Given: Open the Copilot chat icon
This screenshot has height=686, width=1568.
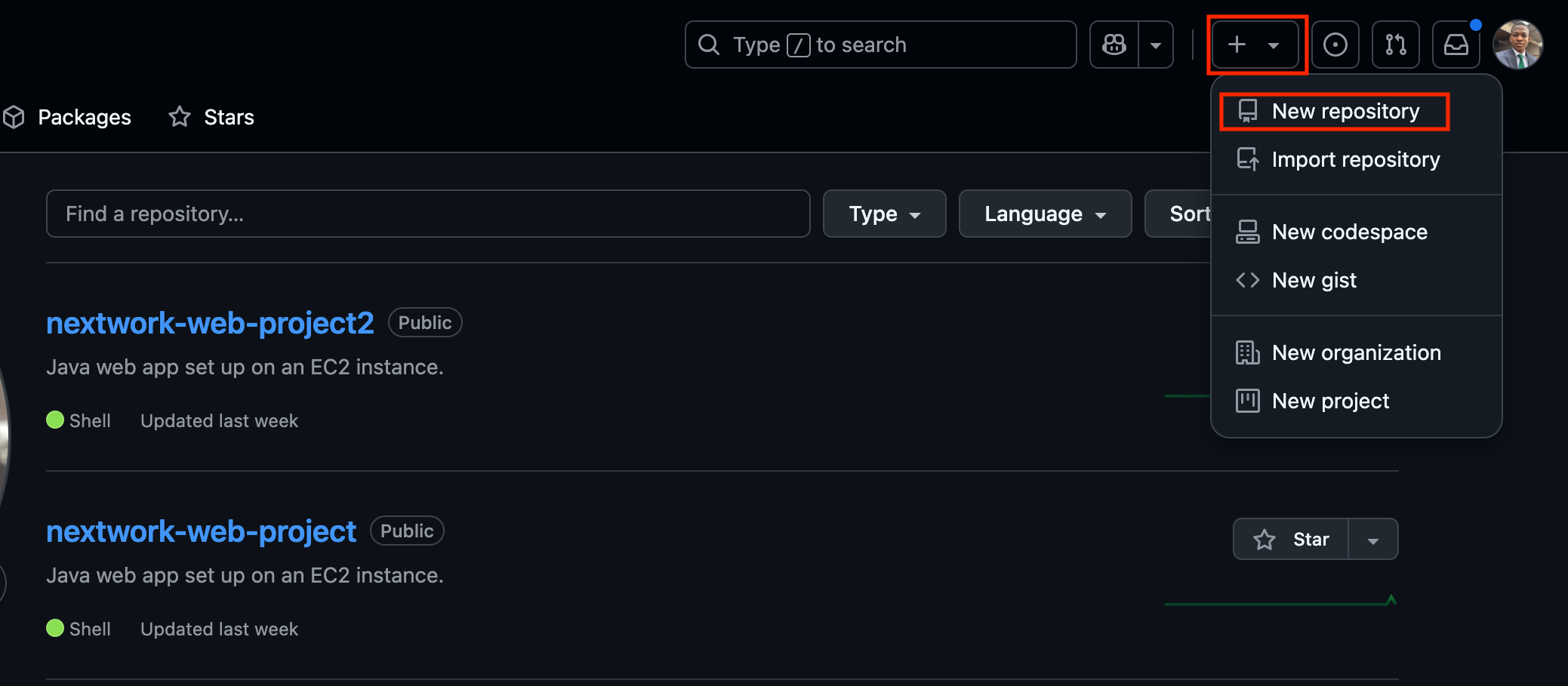Looking at the screenshot, I should [x=1114, y=45].
